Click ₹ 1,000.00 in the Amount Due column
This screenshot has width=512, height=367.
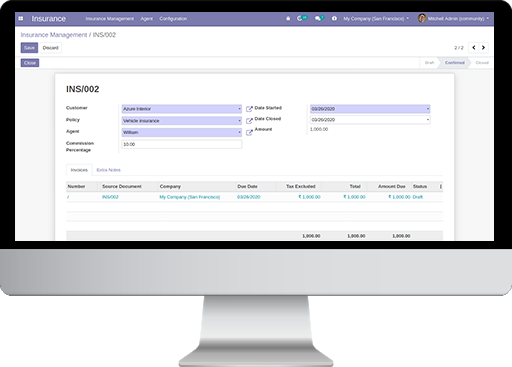tap(399, 197)
